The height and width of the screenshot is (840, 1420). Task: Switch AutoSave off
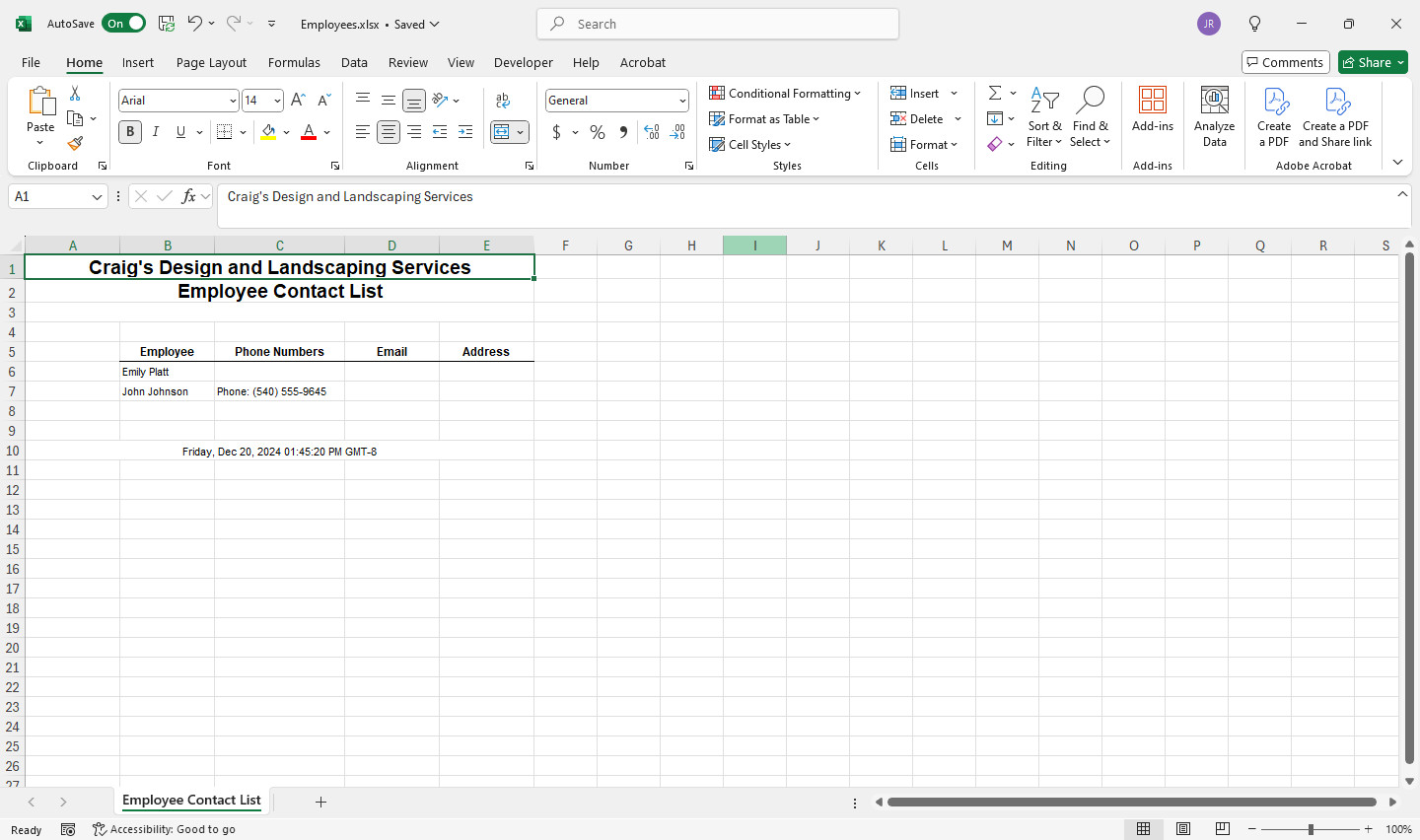coord(123,23)
